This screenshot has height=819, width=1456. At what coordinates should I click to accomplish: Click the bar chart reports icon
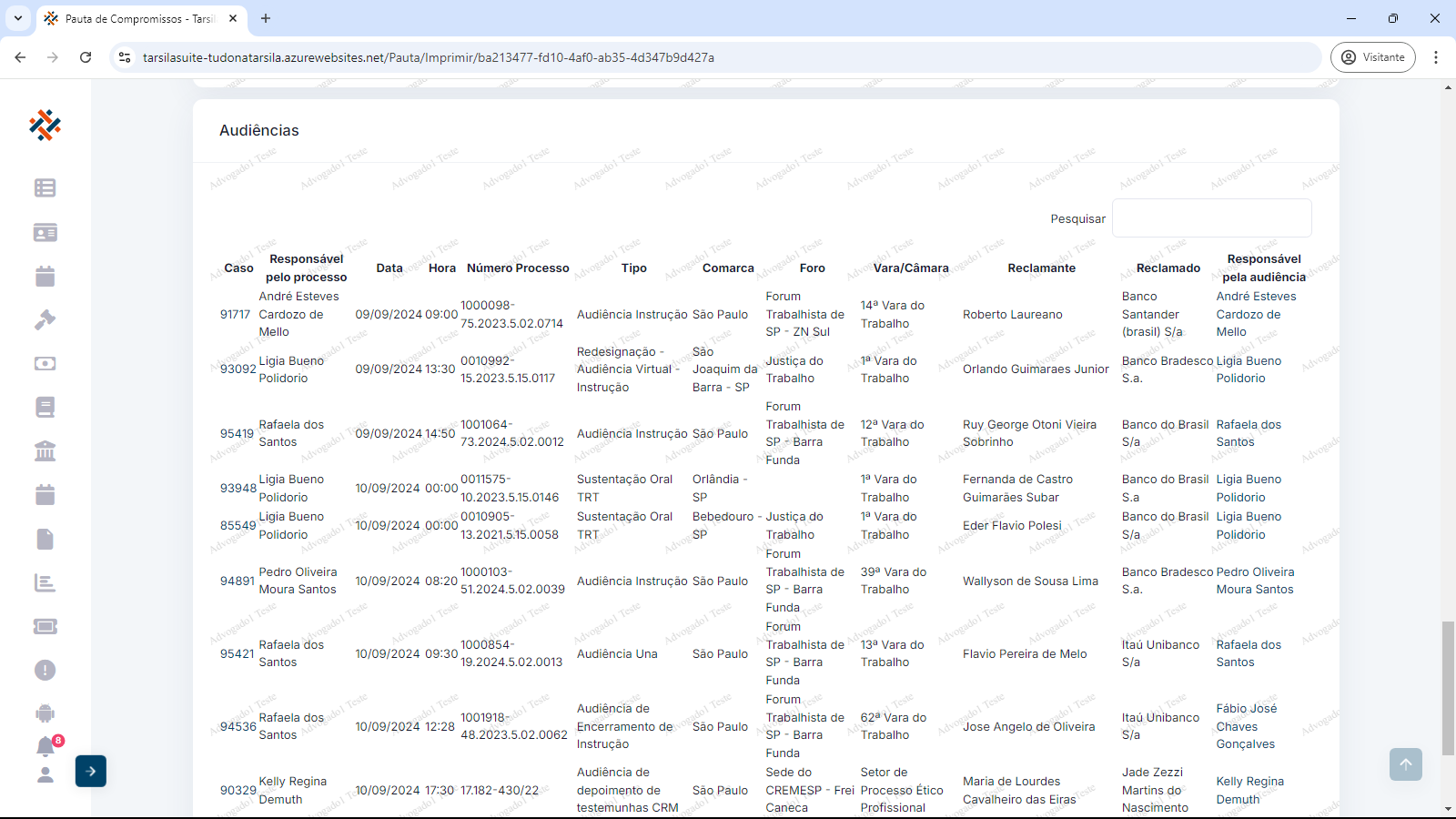click(x=45, y=582)
